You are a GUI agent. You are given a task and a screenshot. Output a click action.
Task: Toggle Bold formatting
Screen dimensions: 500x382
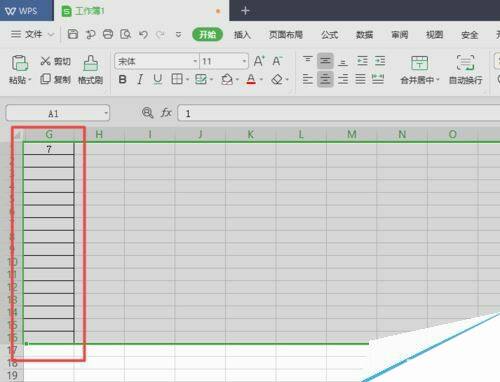[122, 79]
